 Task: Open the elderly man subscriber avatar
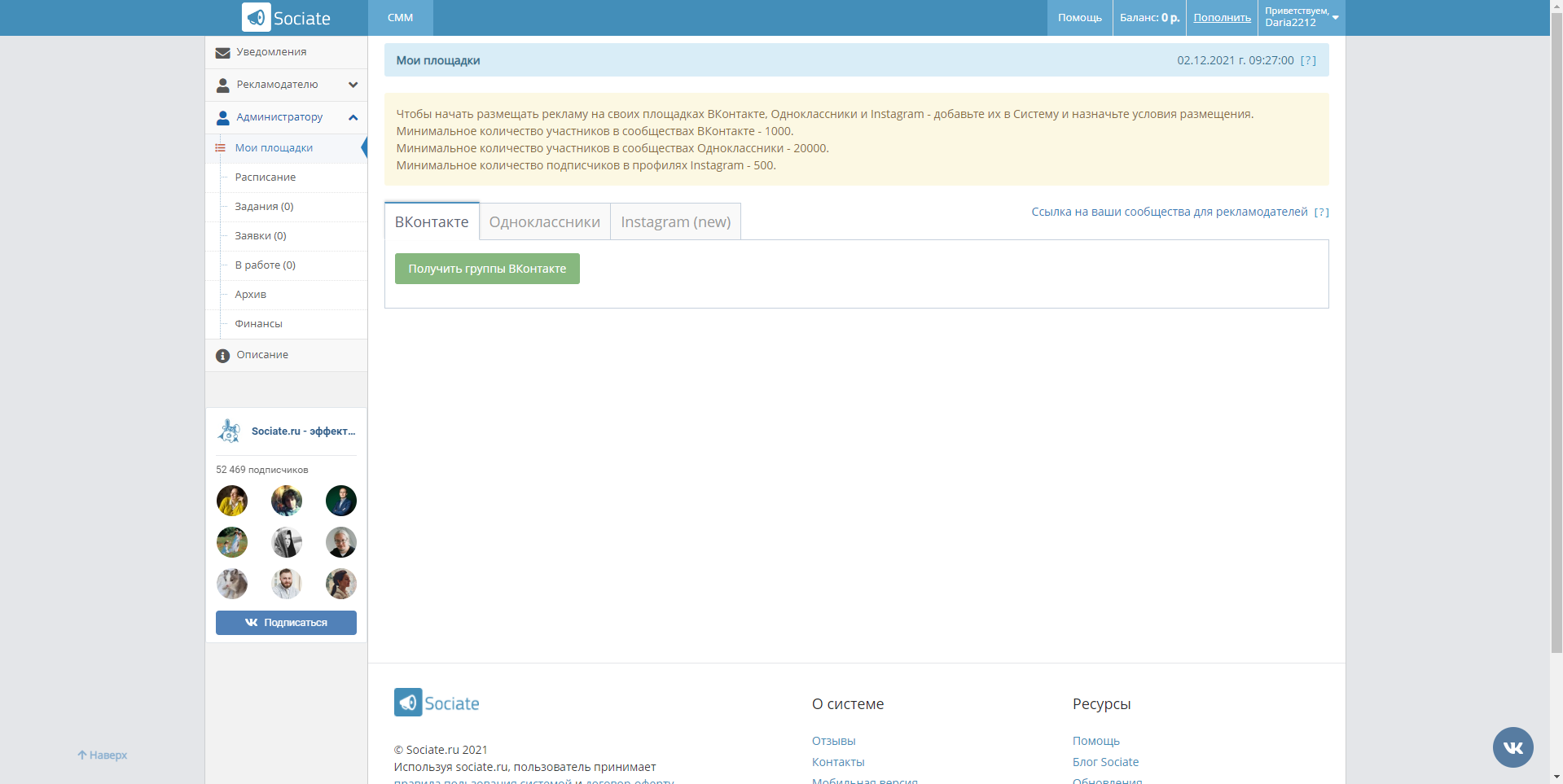(341, 542)
